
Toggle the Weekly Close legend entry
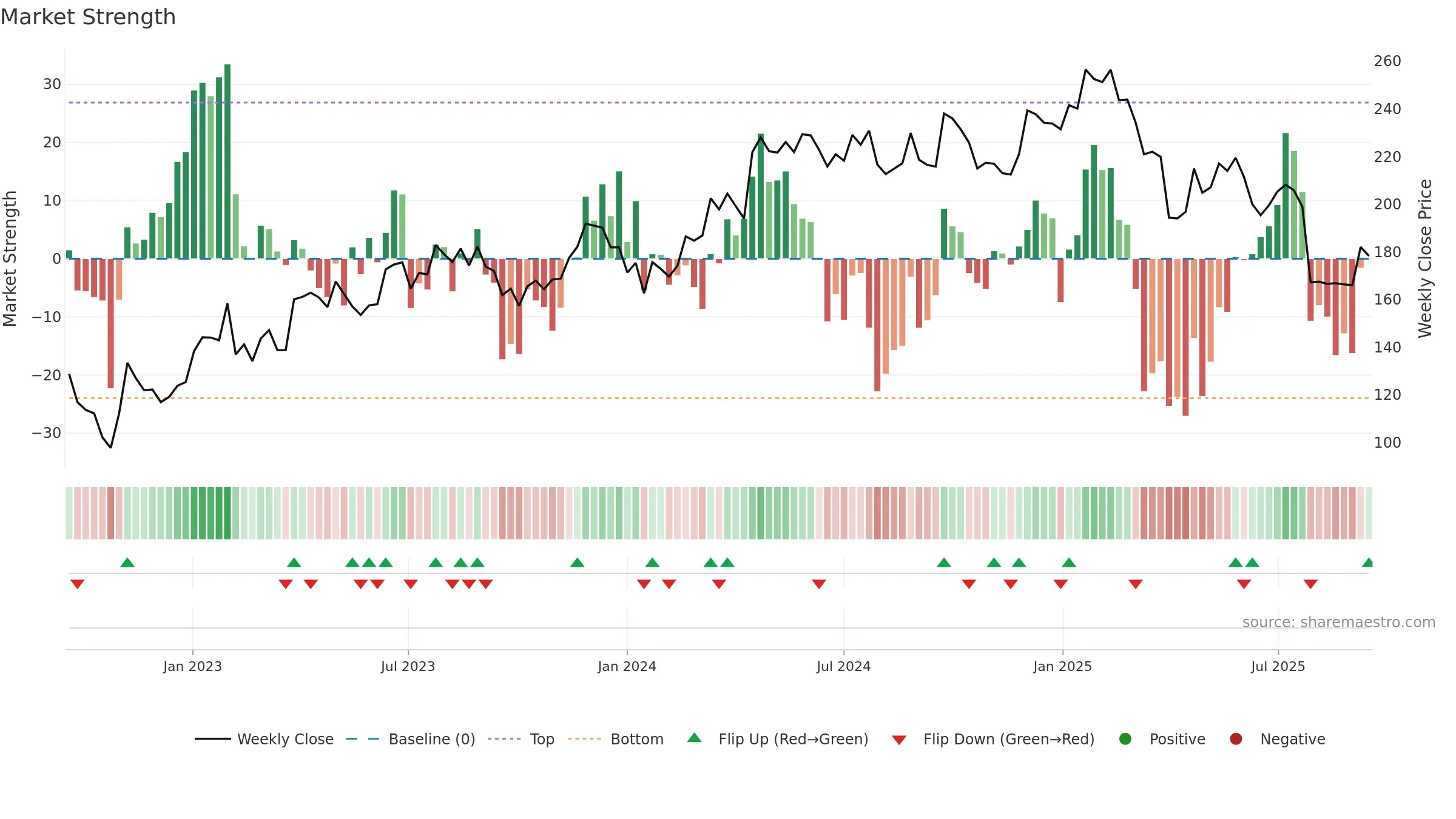265,739
